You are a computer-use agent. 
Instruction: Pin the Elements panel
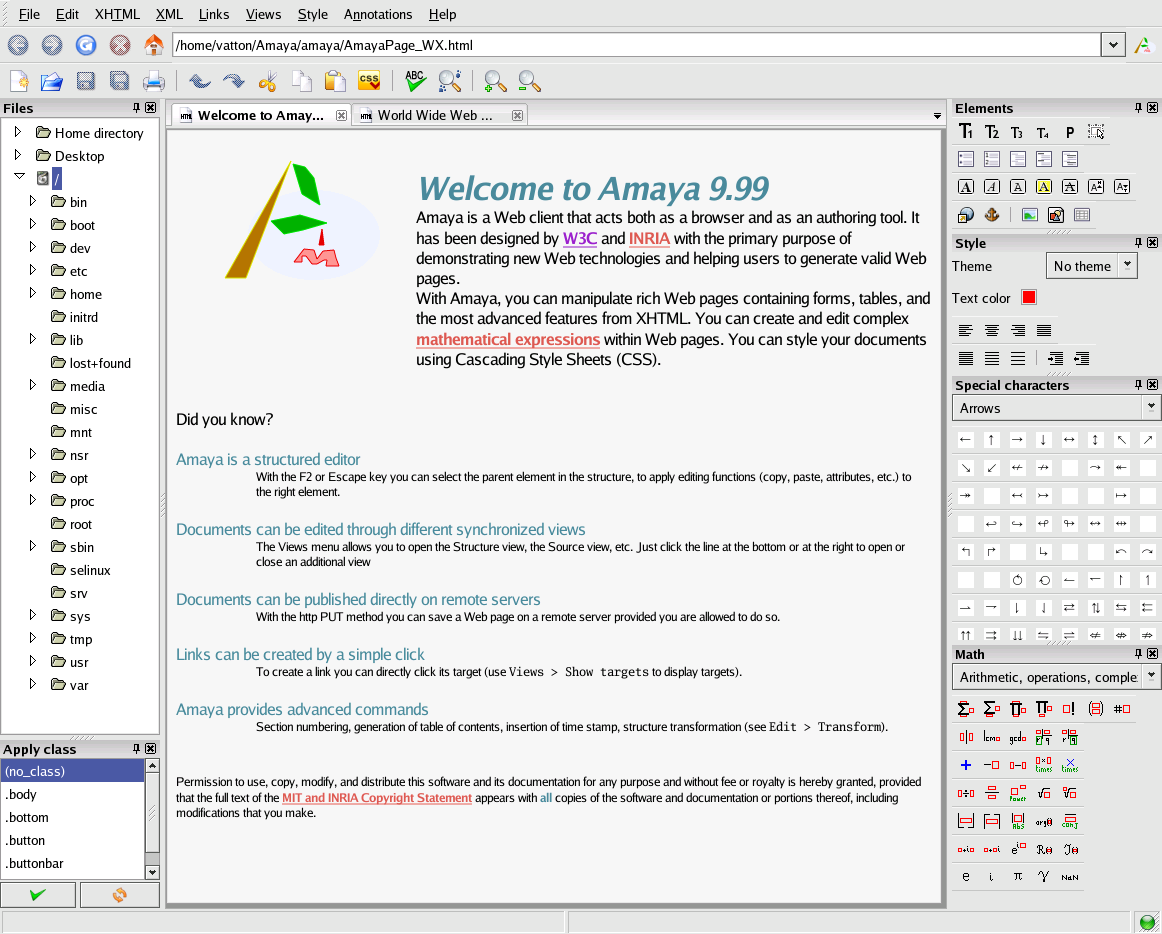1138,107
